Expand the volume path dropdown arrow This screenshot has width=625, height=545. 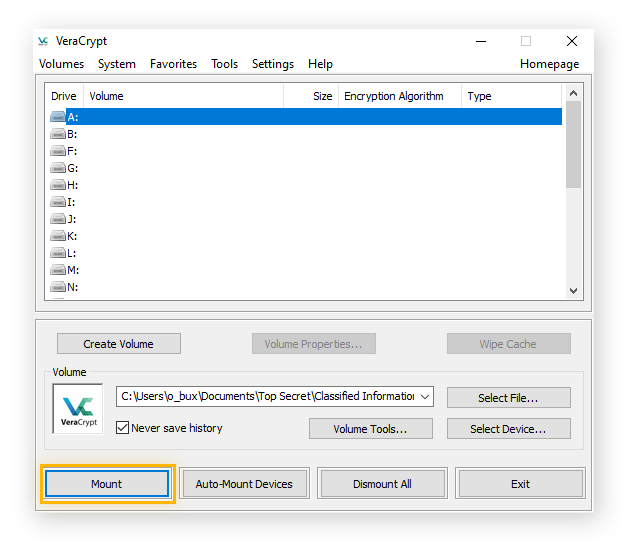click(x=425, y=396)
